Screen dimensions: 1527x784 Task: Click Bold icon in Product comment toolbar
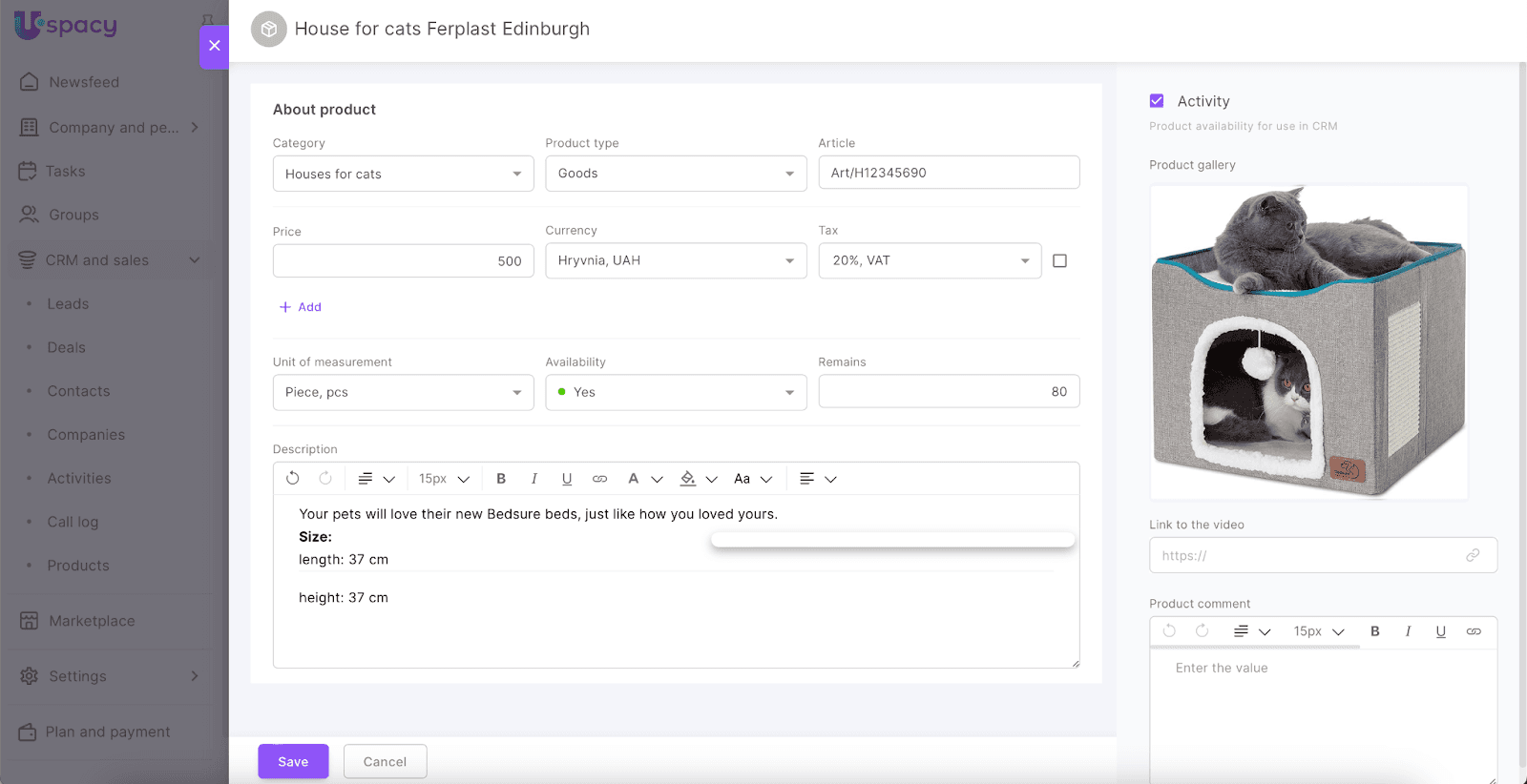pos(1375,631)
